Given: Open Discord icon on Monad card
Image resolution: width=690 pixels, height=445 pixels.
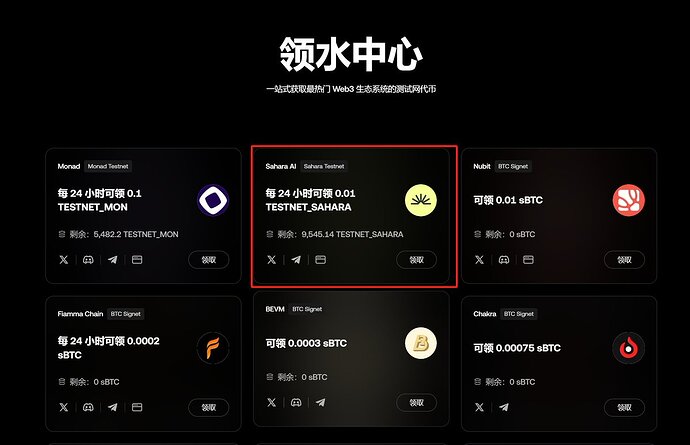Looking at the screenshot, I should pyautogui.click(x=88, y=260).
